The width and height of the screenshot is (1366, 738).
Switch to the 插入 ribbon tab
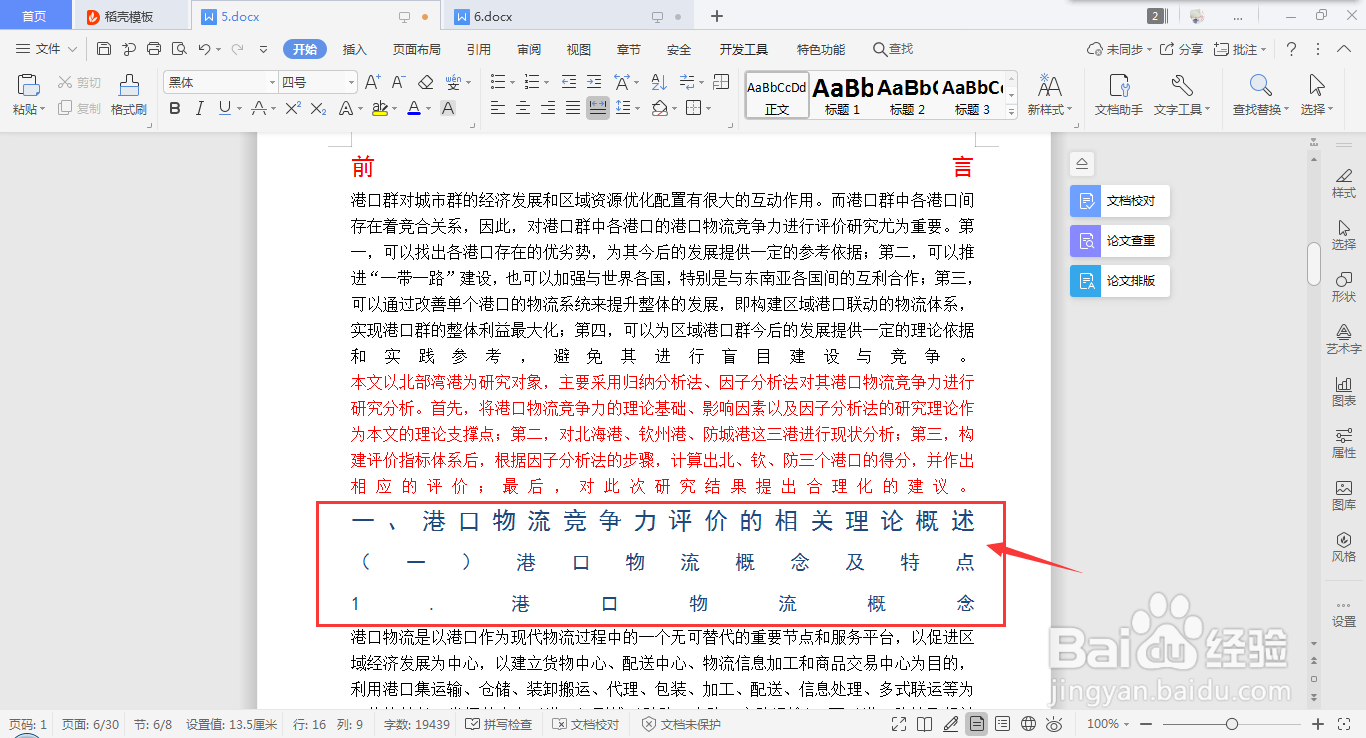point(354,48)
